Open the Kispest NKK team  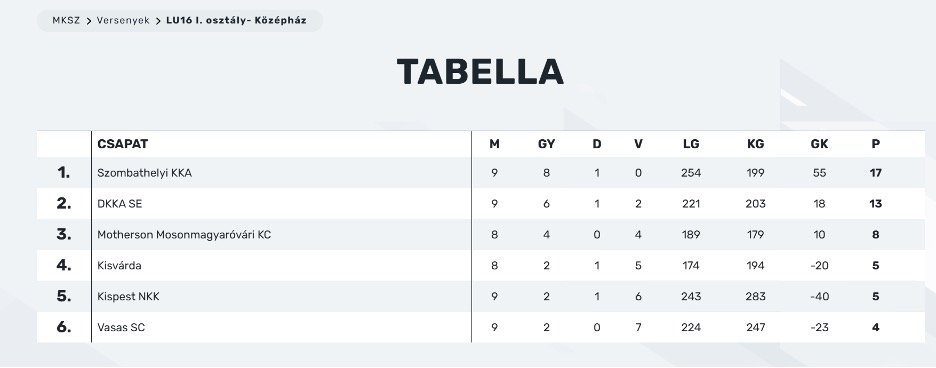click(128, 297)
